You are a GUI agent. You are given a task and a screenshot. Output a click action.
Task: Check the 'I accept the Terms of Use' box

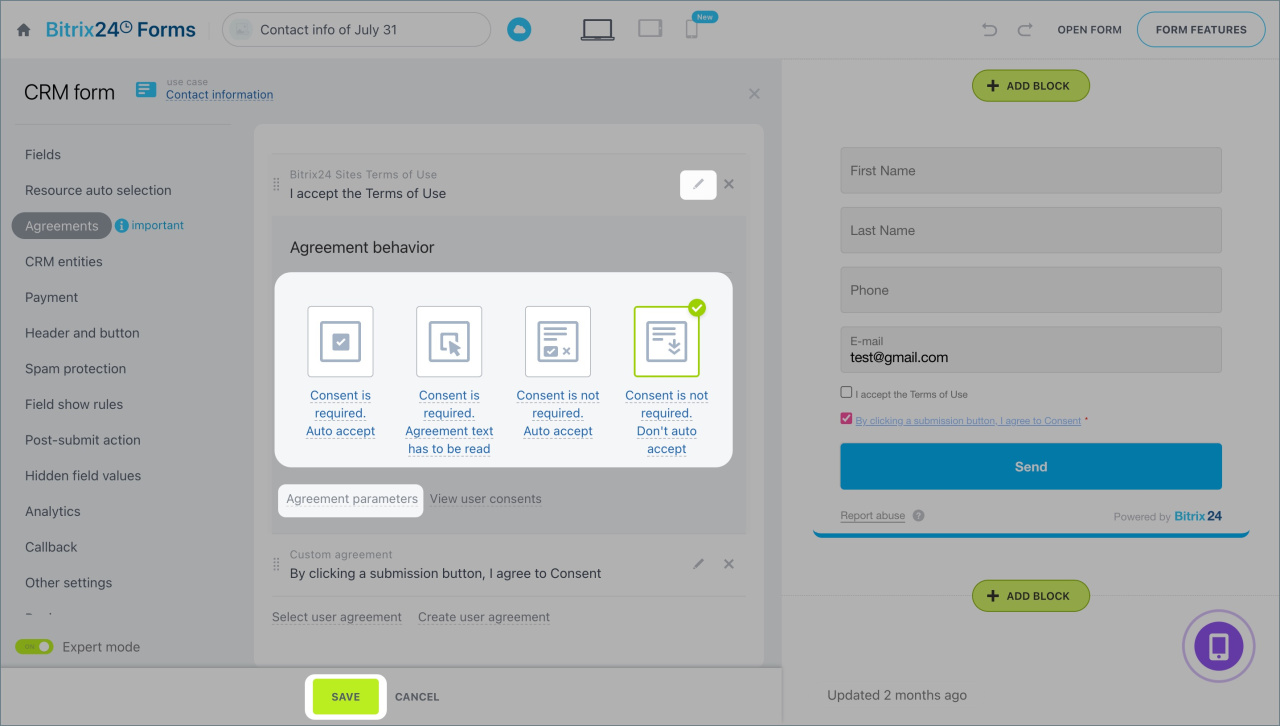(x=847, y=393)
